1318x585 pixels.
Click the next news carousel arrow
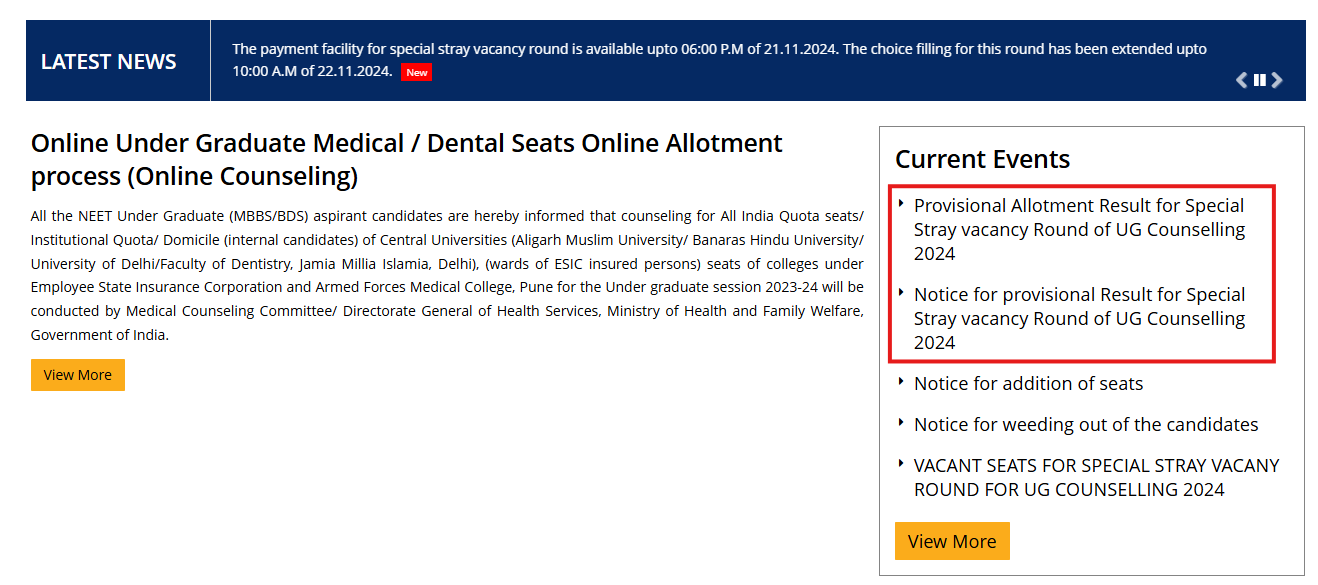point(1277,80)
